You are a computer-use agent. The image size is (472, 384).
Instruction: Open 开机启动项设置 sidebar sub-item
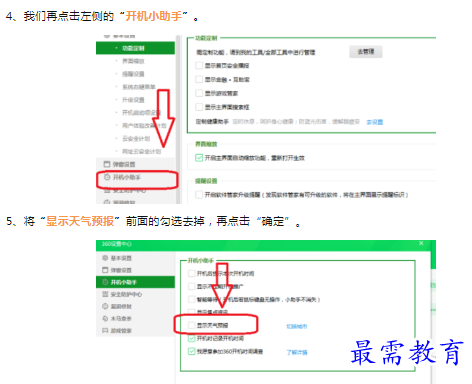[x=141, y=113]
